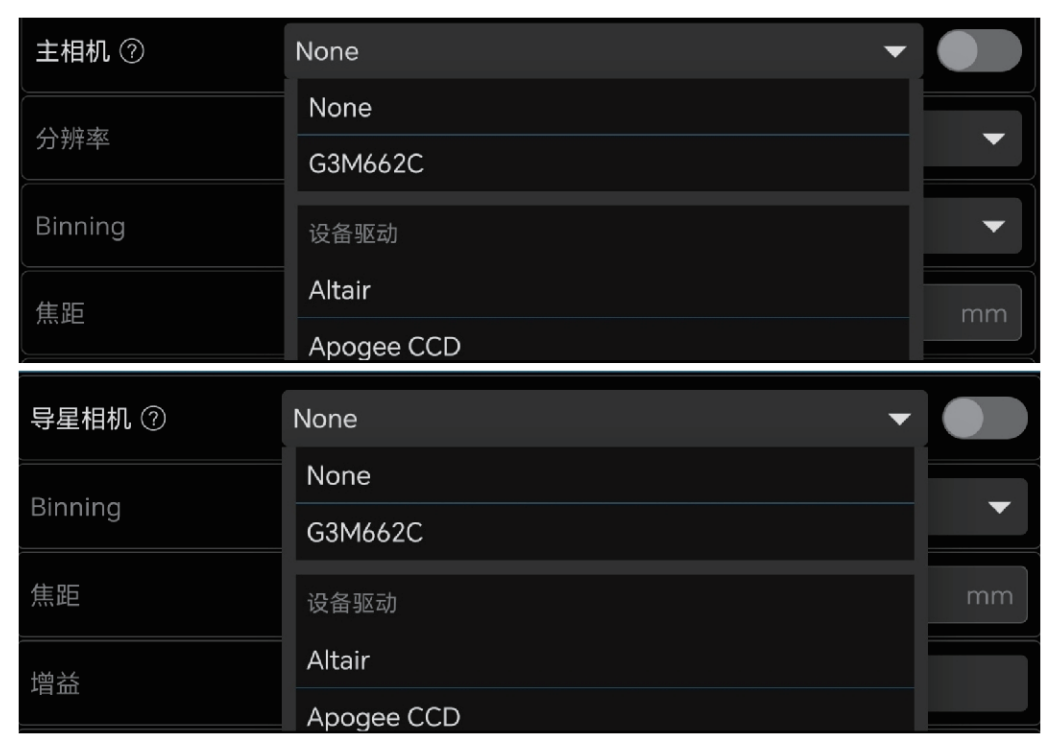Open the 分辨率 dropdown arrow
The image size is (1053, 749).
coord(993,139)
